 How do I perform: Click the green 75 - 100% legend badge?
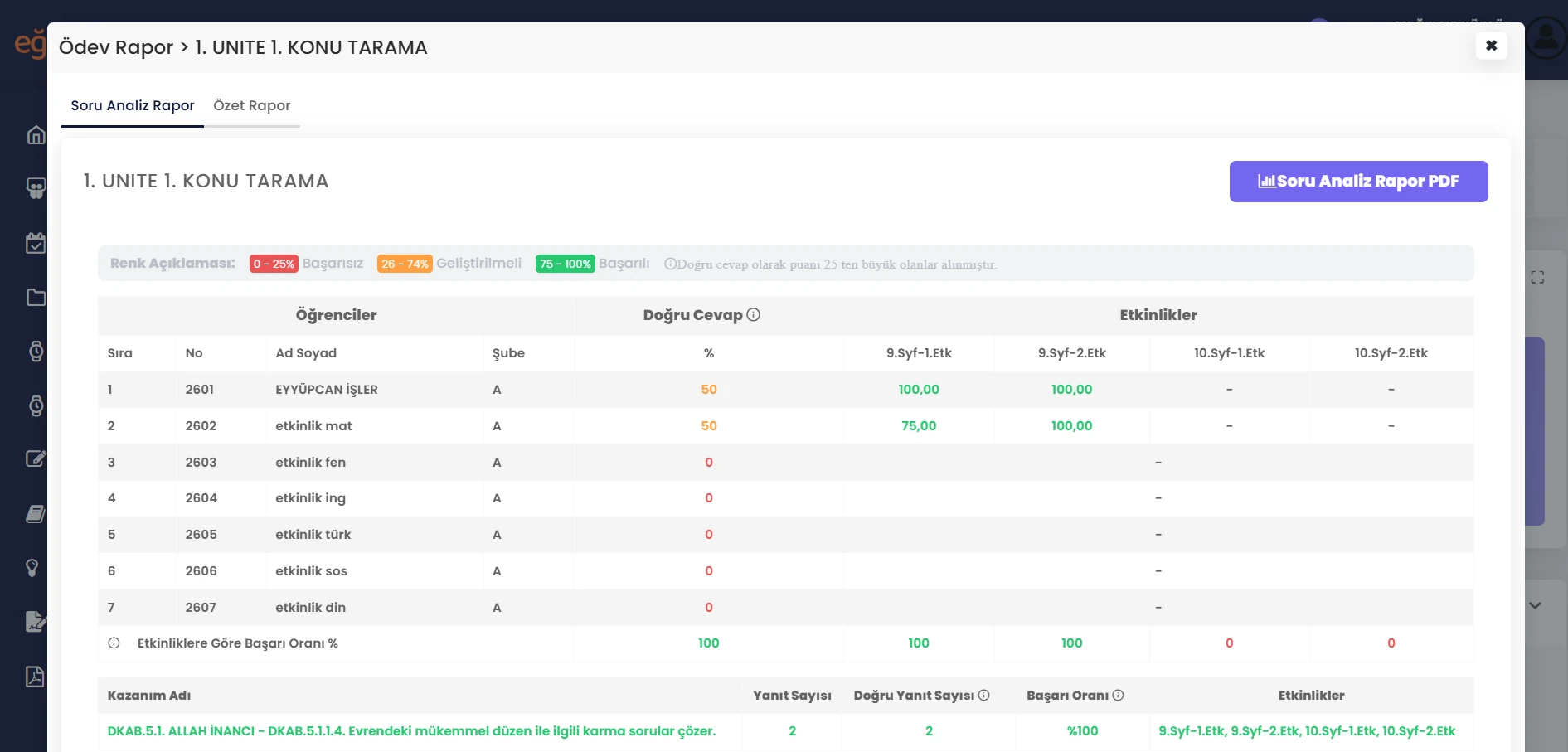pos(566,264)
